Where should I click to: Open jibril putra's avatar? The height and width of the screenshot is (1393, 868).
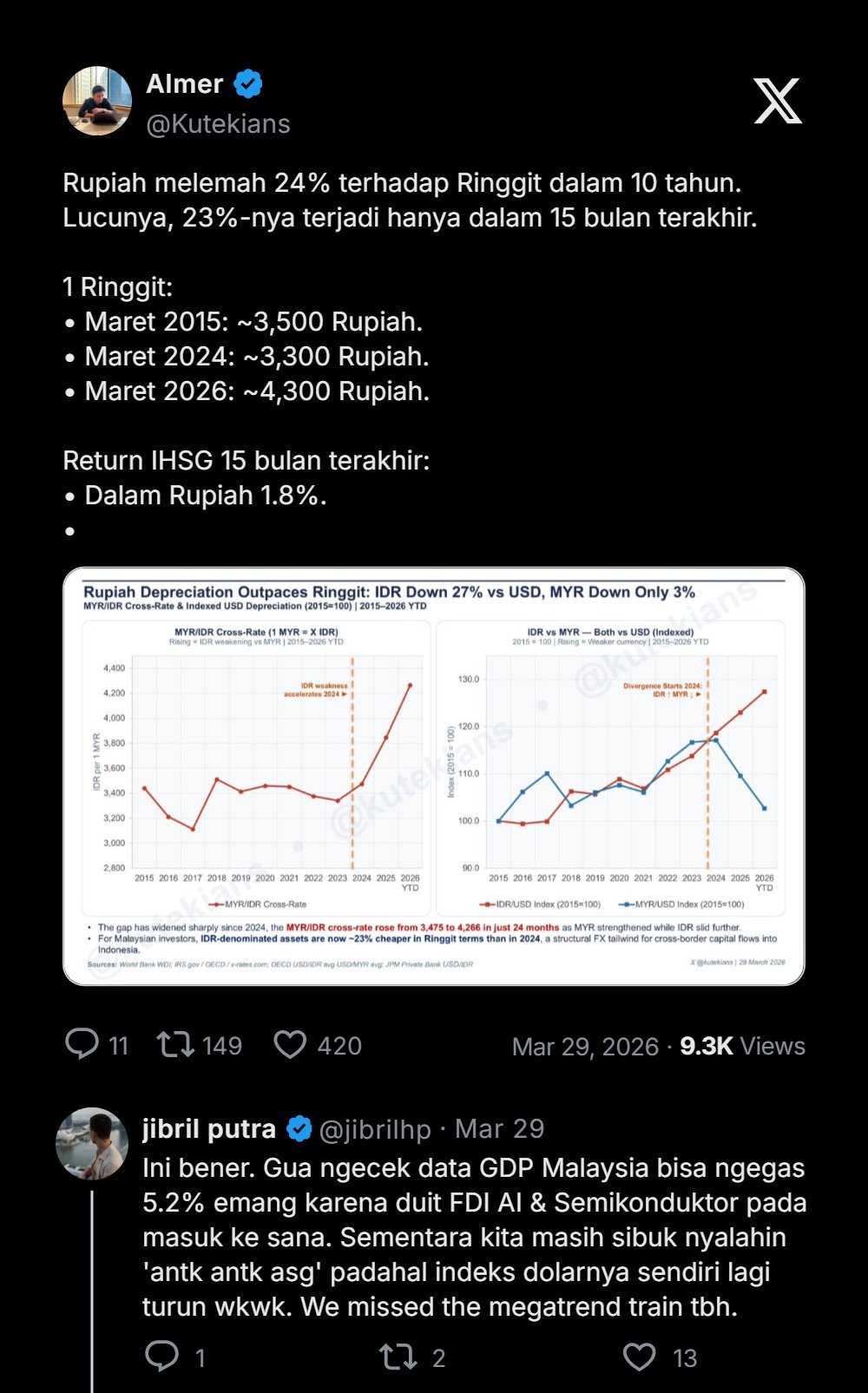point(92,1143)
